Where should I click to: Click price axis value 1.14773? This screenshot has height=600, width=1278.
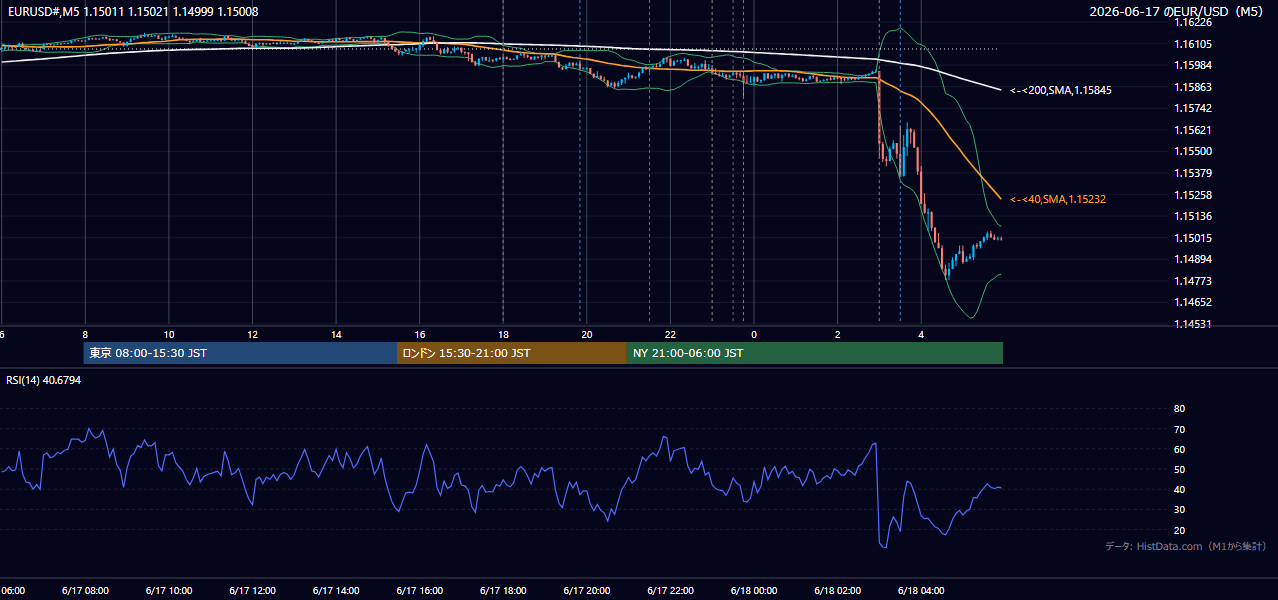(1192, 281)
